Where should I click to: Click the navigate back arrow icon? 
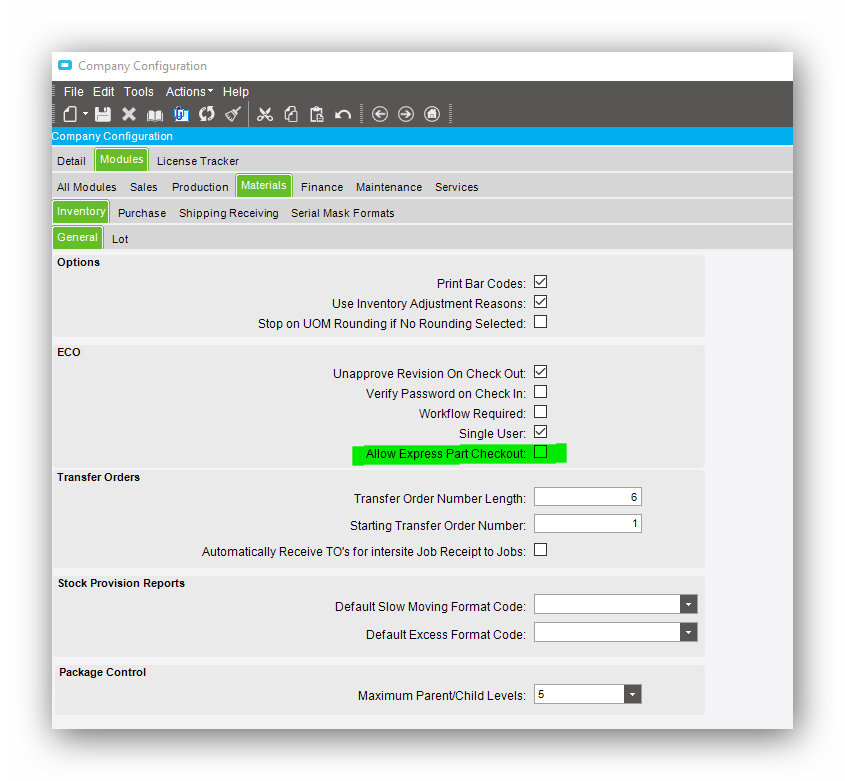click(380, 114)
